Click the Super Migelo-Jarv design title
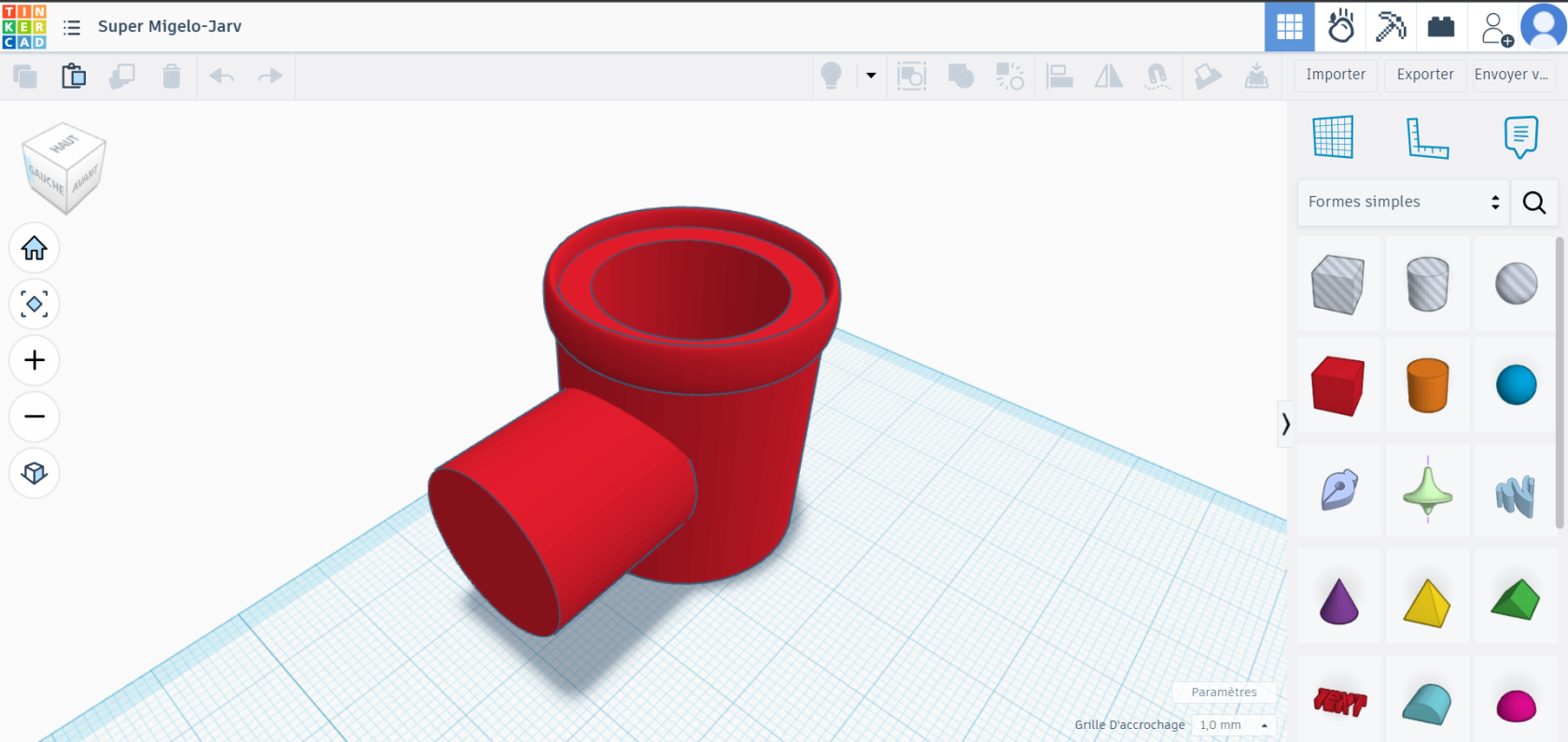The image size is (1568, 742). coord(170,26)
